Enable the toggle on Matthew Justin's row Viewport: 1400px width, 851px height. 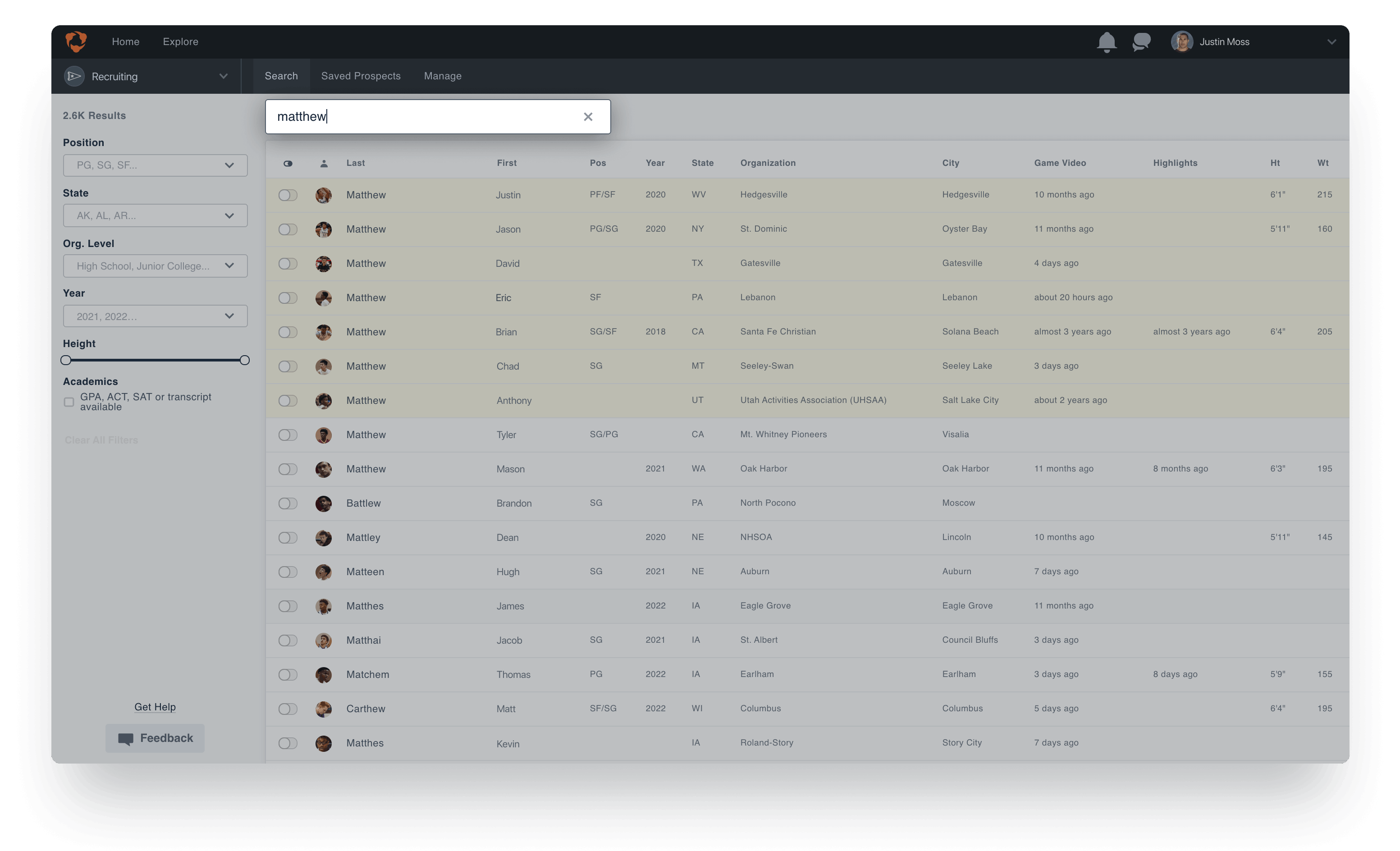(288, 195)
